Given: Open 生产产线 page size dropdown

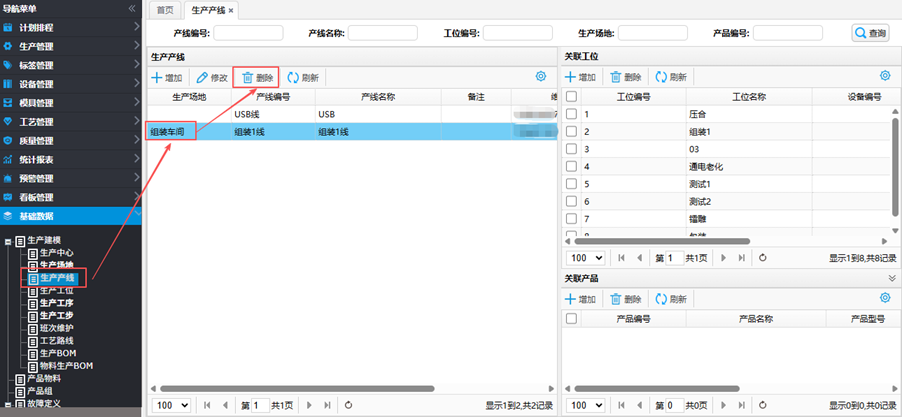Looking at the screenshot, I should click(x=171, y=405).
